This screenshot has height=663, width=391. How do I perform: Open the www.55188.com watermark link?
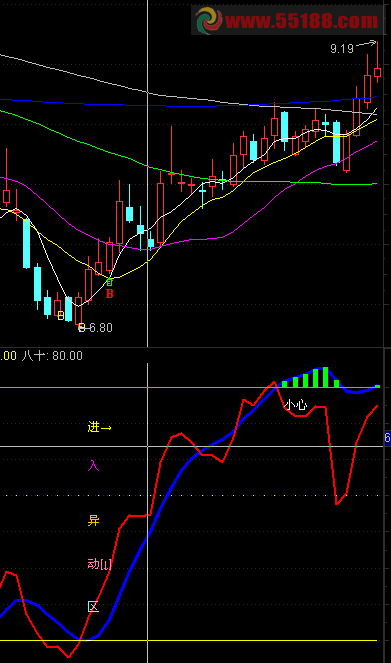302,20
